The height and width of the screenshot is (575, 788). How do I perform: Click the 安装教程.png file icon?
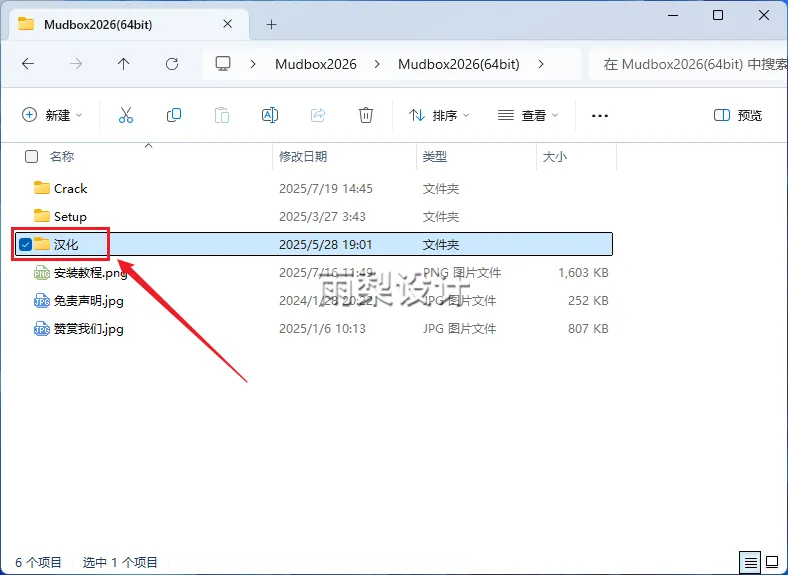pyautogui.click(x=42, y=273)
